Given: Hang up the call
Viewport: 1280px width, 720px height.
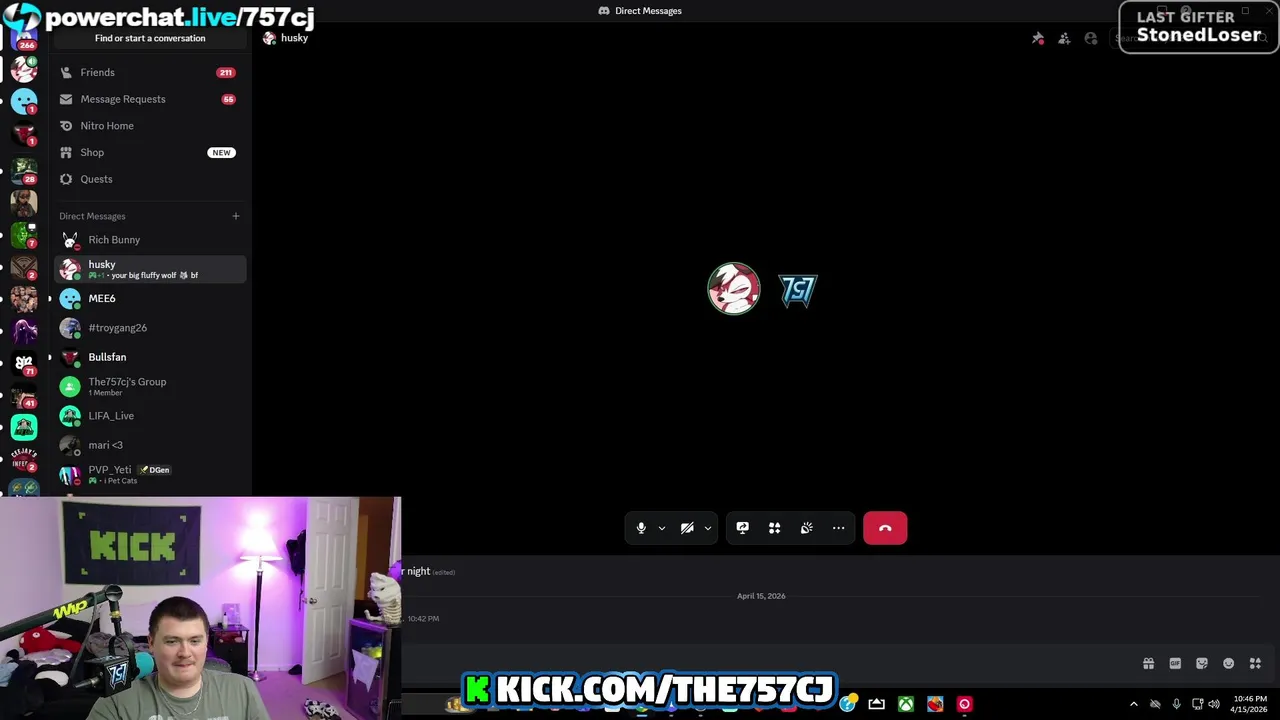Looking at the screenshot, I should click(885, 528).
